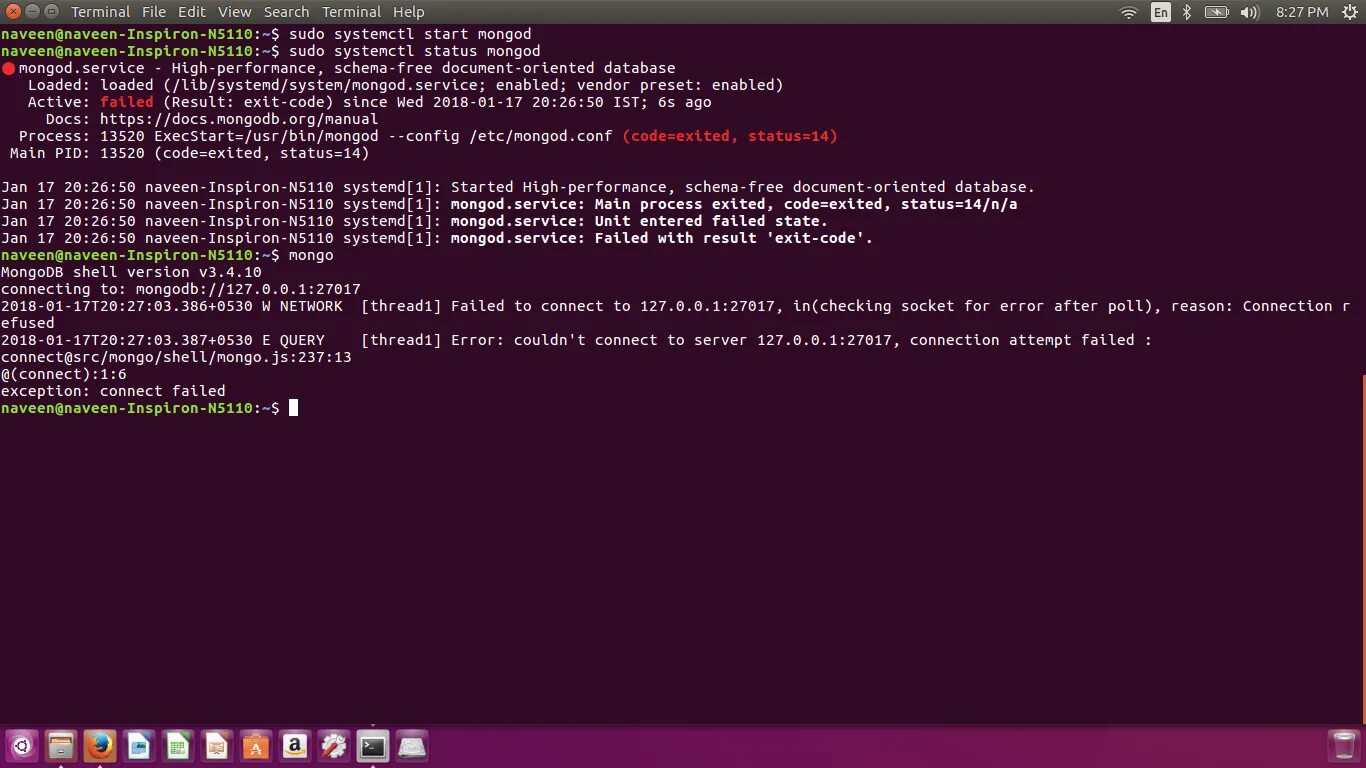Open the second Terminal menu before Help
This screenshot has height=768, width=1366.
point(351,12)
